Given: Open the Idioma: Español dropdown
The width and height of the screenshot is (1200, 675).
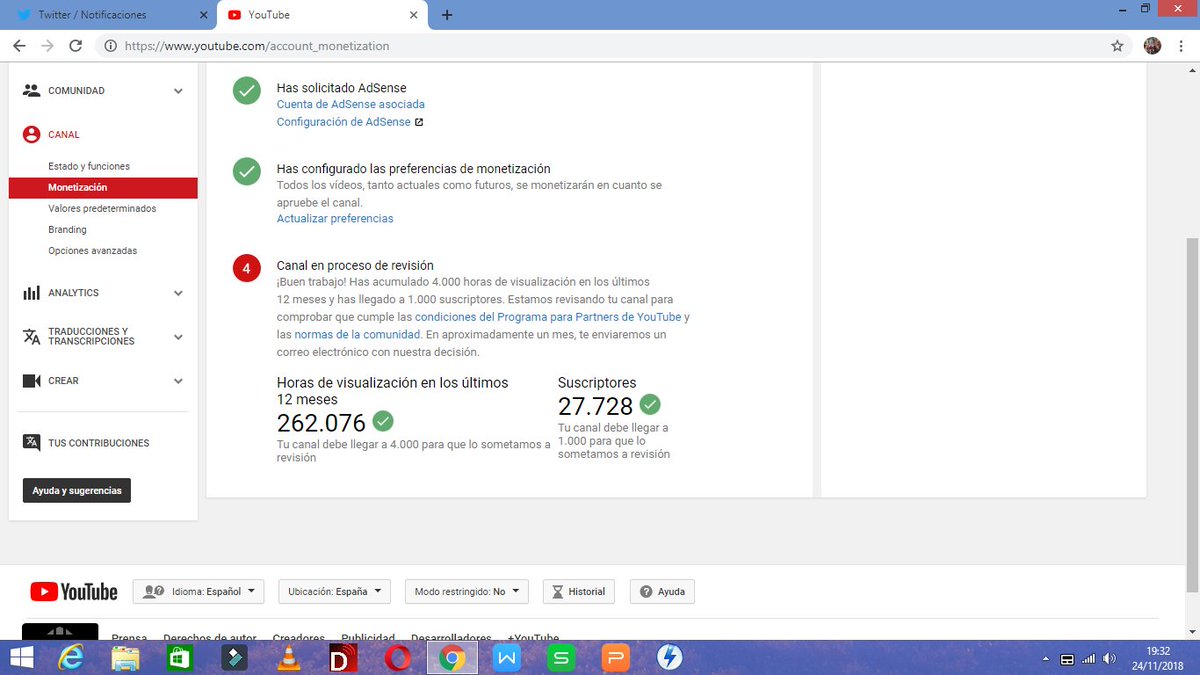Looking at the screenshot, I should tap(198, 591).
